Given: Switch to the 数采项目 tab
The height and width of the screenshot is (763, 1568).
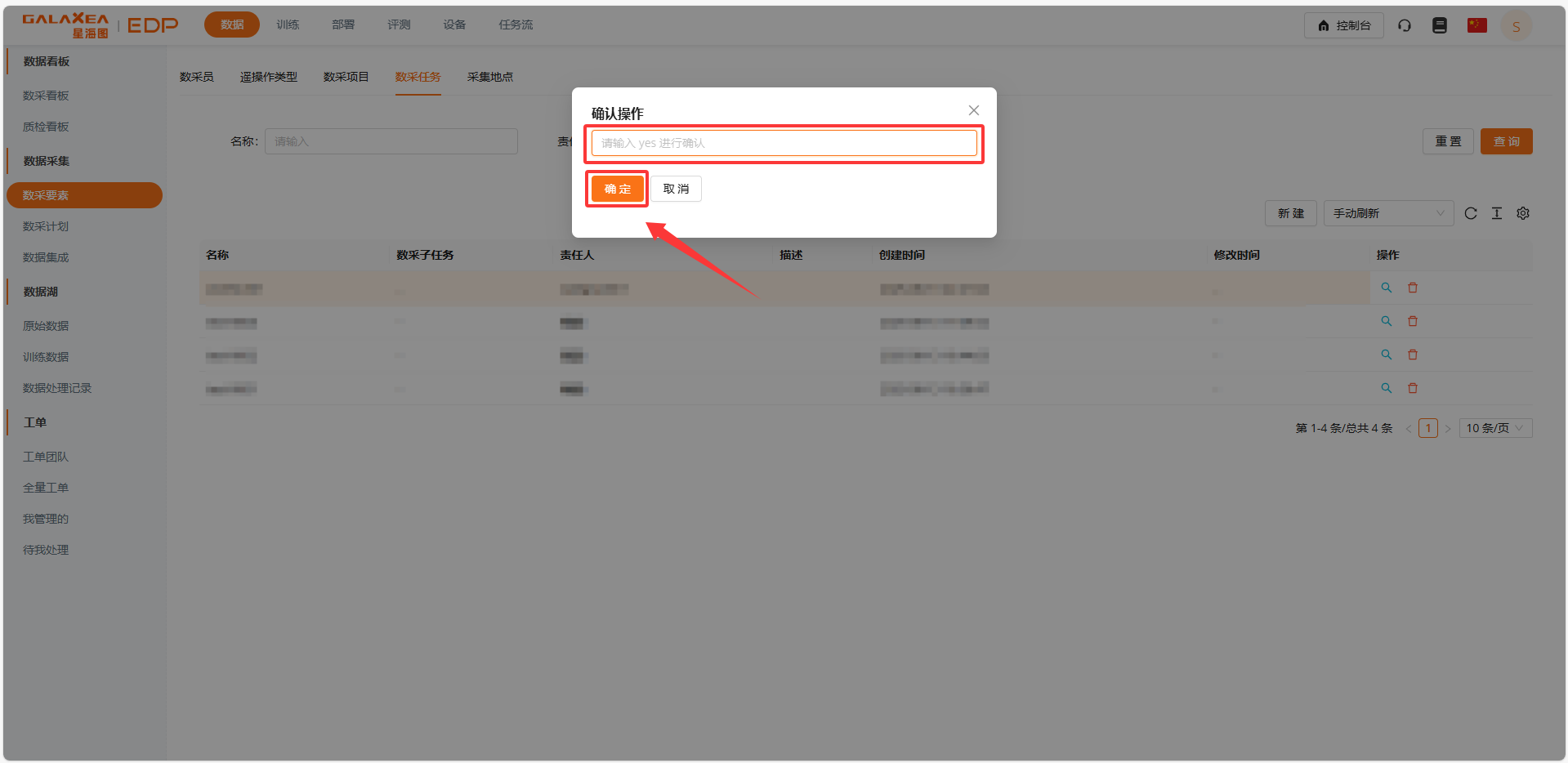Looking at the screenshot, I should 346,77.
